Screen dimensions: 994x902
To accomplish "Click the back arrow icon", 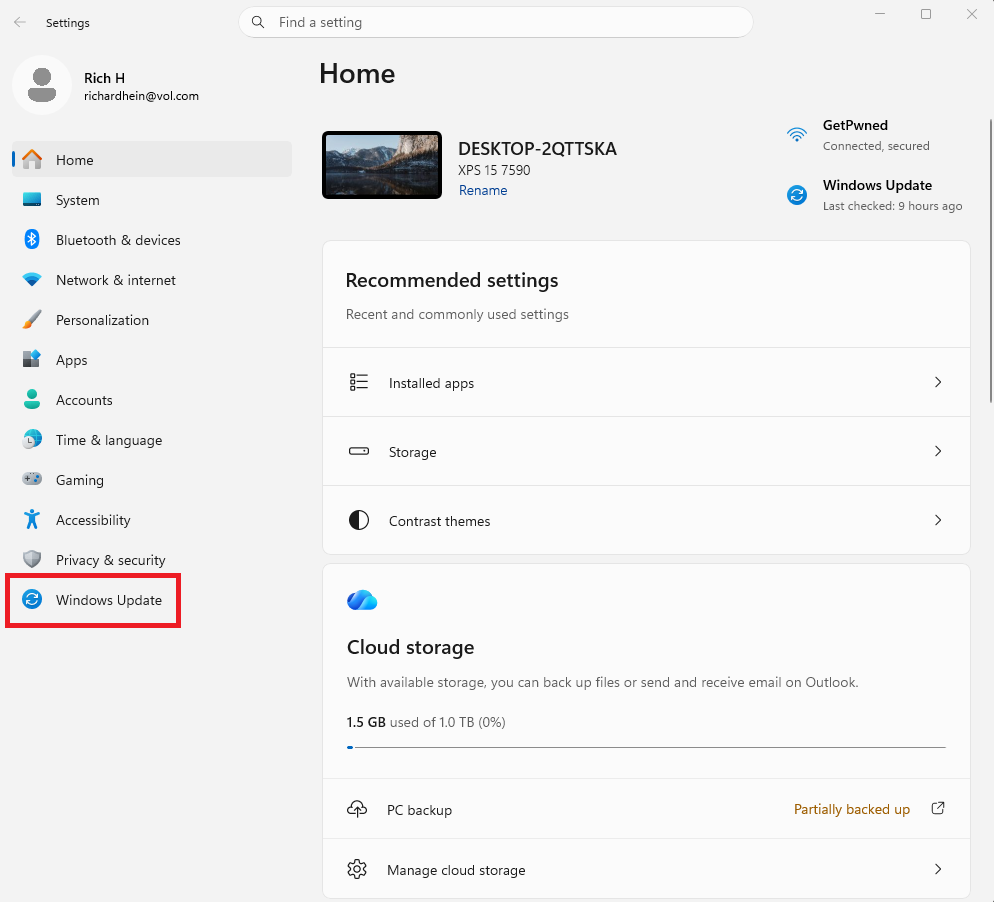I will [x=20, y=22].
